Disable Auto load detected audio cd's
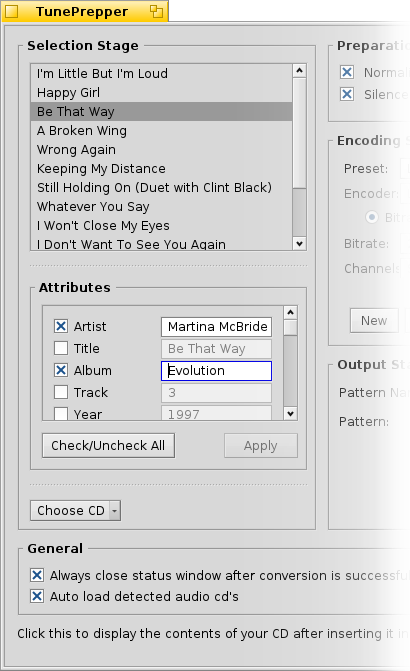The image size is (410, 671). tap(37, 596)
